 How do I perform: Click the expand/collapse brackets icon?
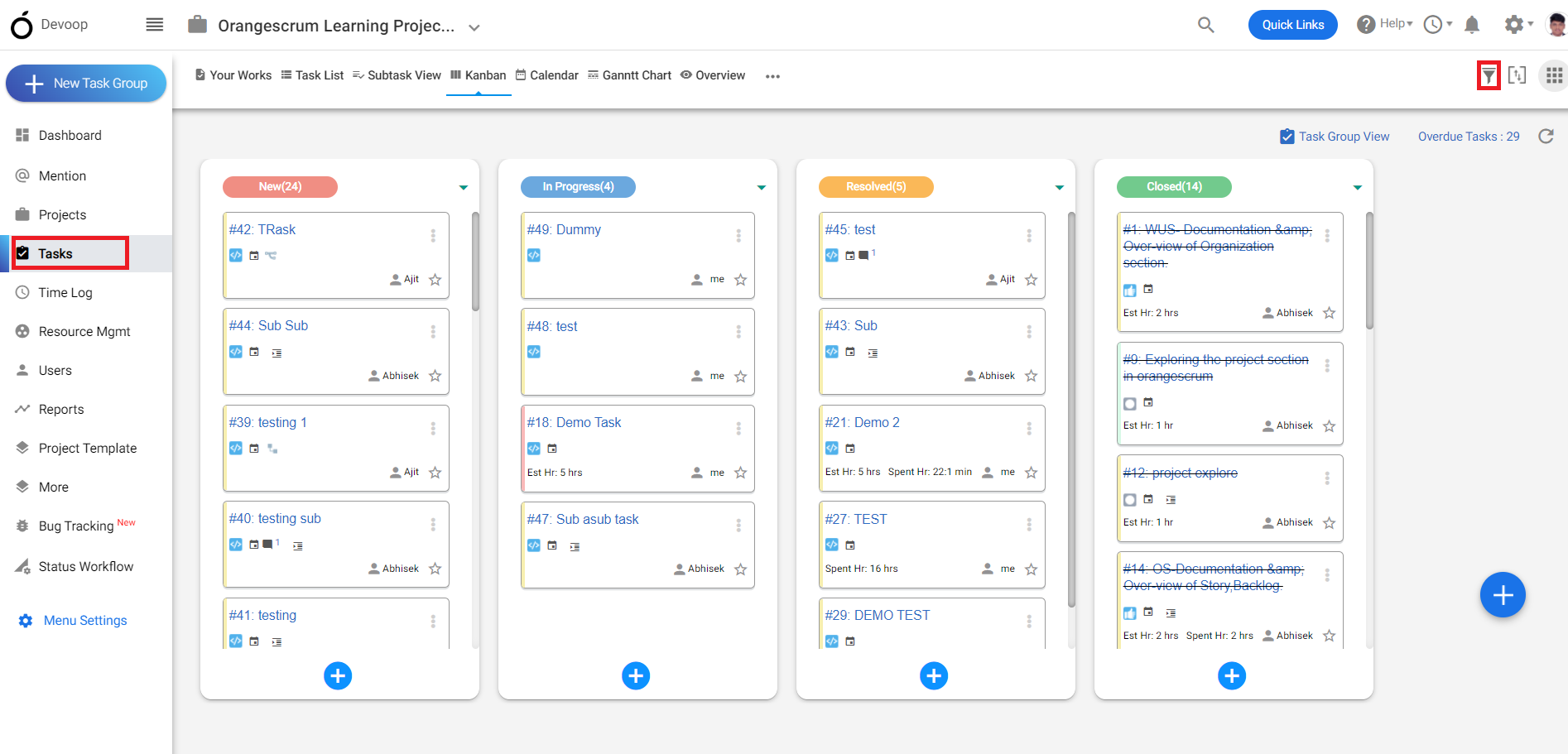(x=1517, y=75)
